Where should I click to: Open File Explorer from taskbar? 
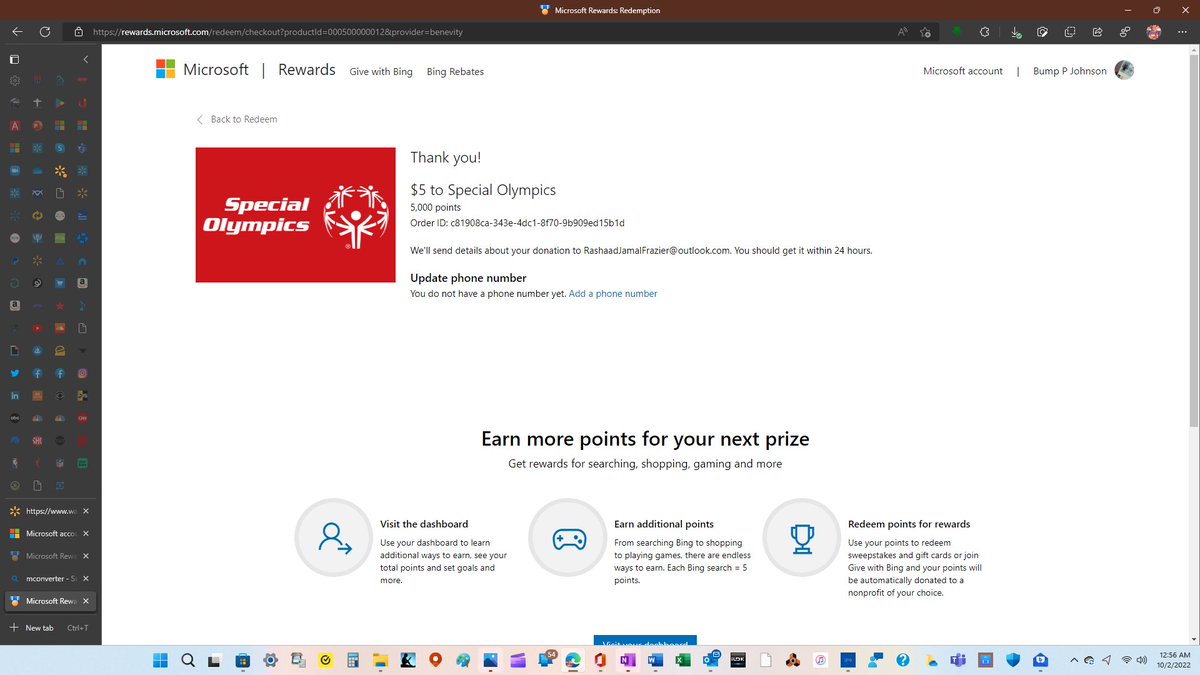pos(380,660)
